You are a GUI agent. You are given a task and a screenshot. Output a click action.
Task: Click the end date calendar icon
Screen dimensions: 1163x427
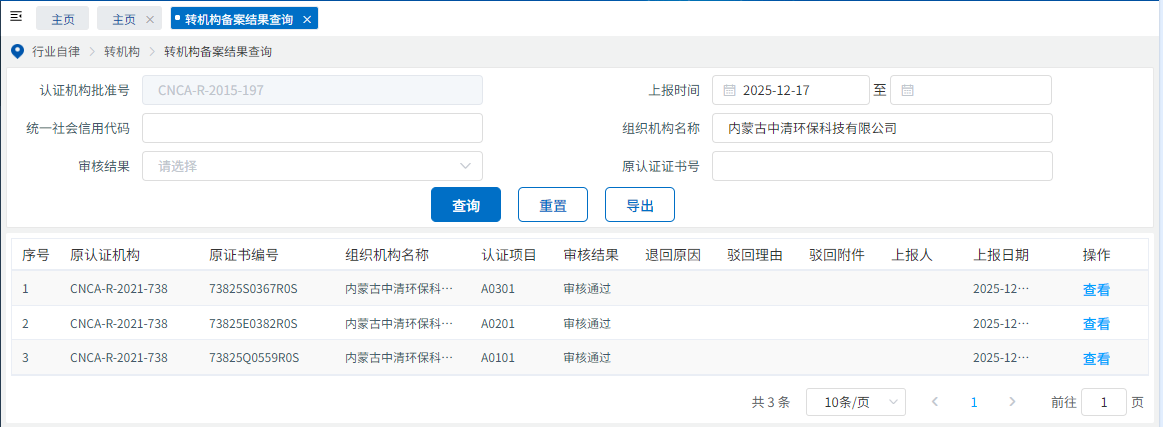pos(908,90)
